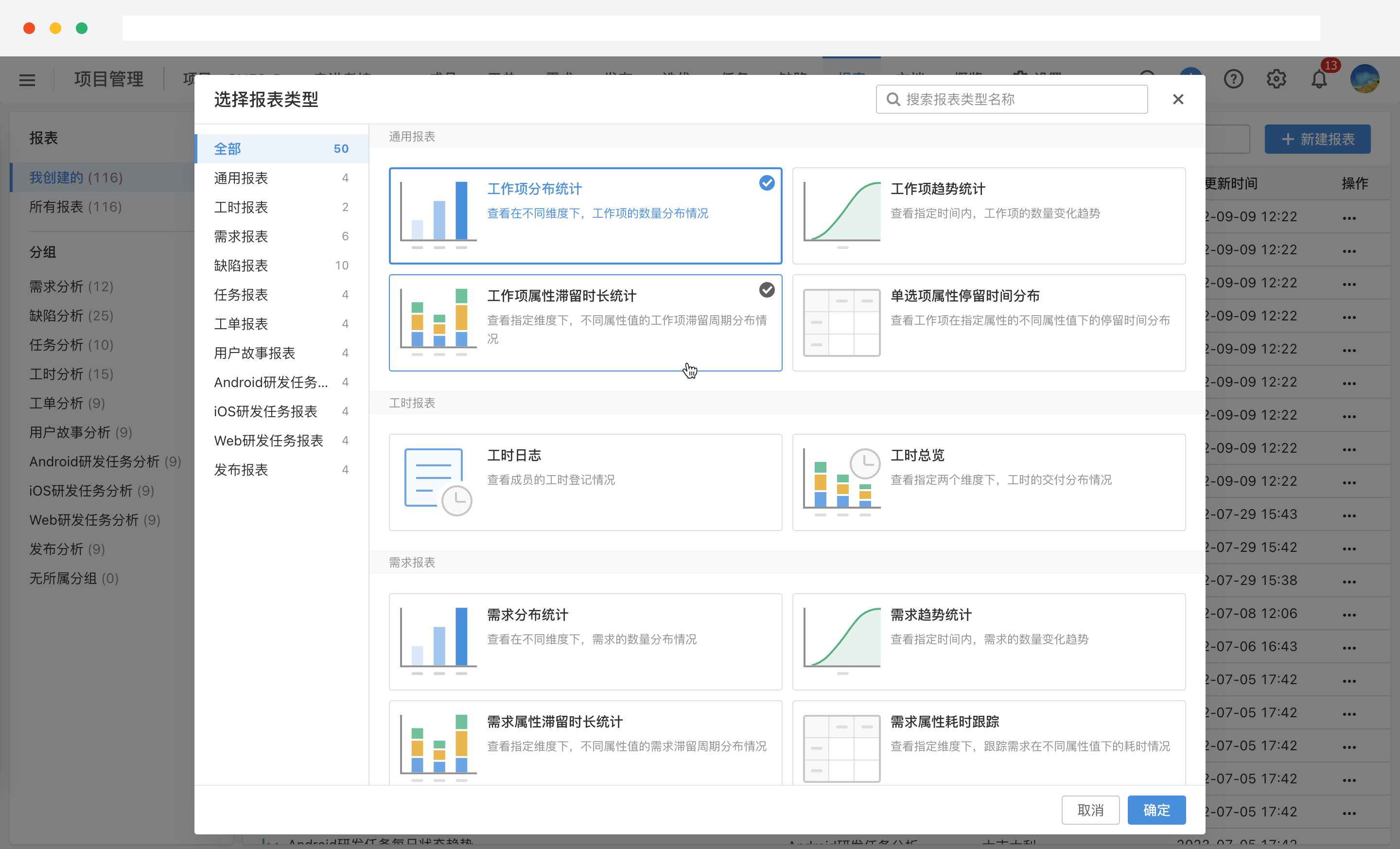Click the help question mark icon

pos(1234,79)
